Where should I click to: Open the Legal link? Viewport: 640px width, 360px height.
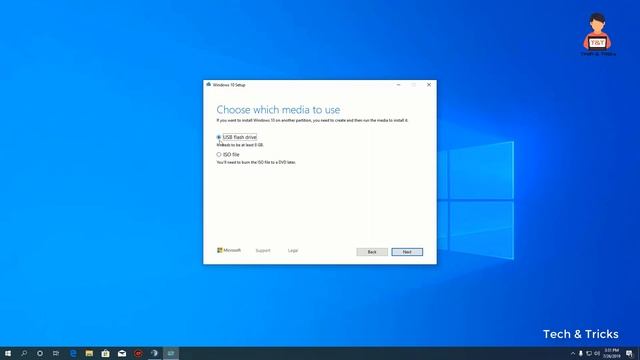pos(293,251)
